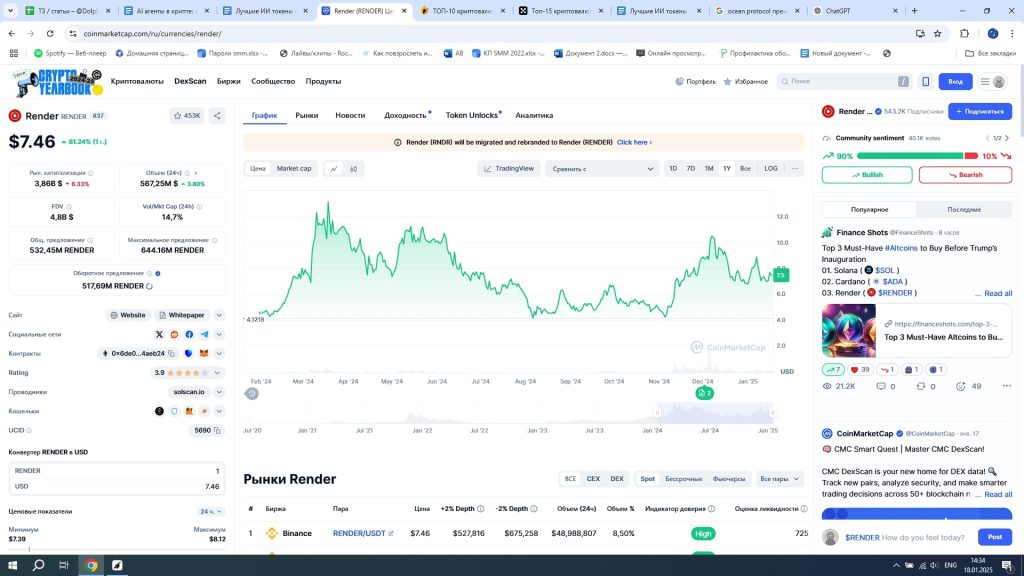
Task: Copy the contract address 0x6de0...4aeb24
Action: click(x=172, y=353)
